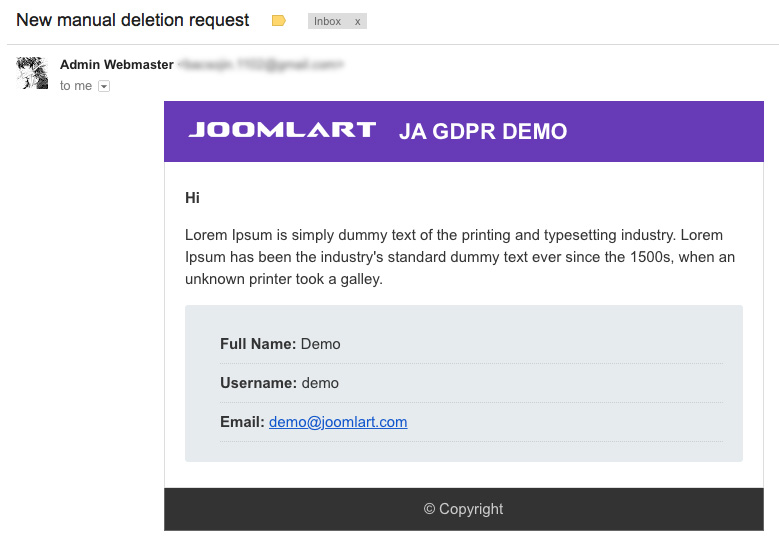The width and height of the screenshot is (779, 553).
Task: Expand recipient details arrow beside 'to me'
Action: [104, 87]
